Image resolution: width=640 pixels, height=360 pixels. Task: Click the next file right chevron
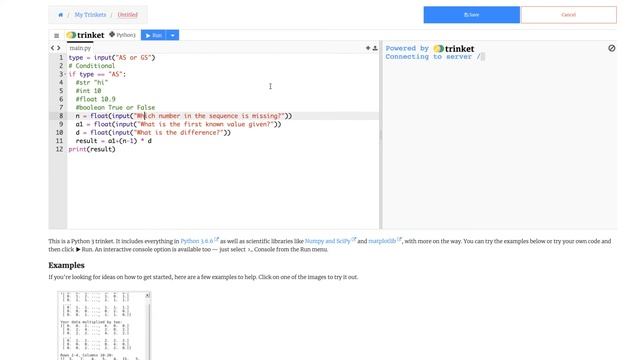pos(58,48)
